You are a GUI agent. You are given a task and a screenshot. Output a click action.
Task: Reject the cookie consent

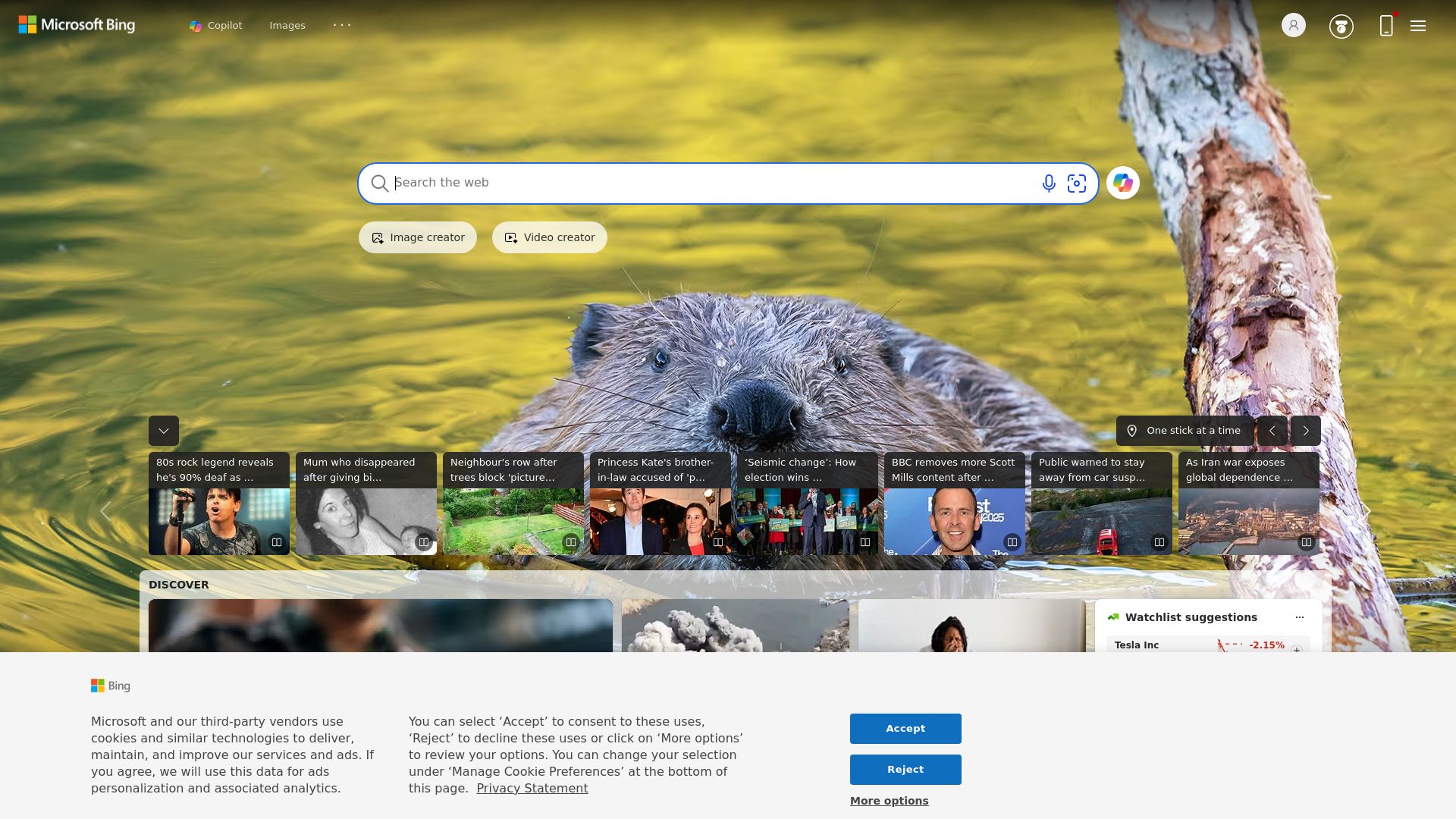[905, 769]
